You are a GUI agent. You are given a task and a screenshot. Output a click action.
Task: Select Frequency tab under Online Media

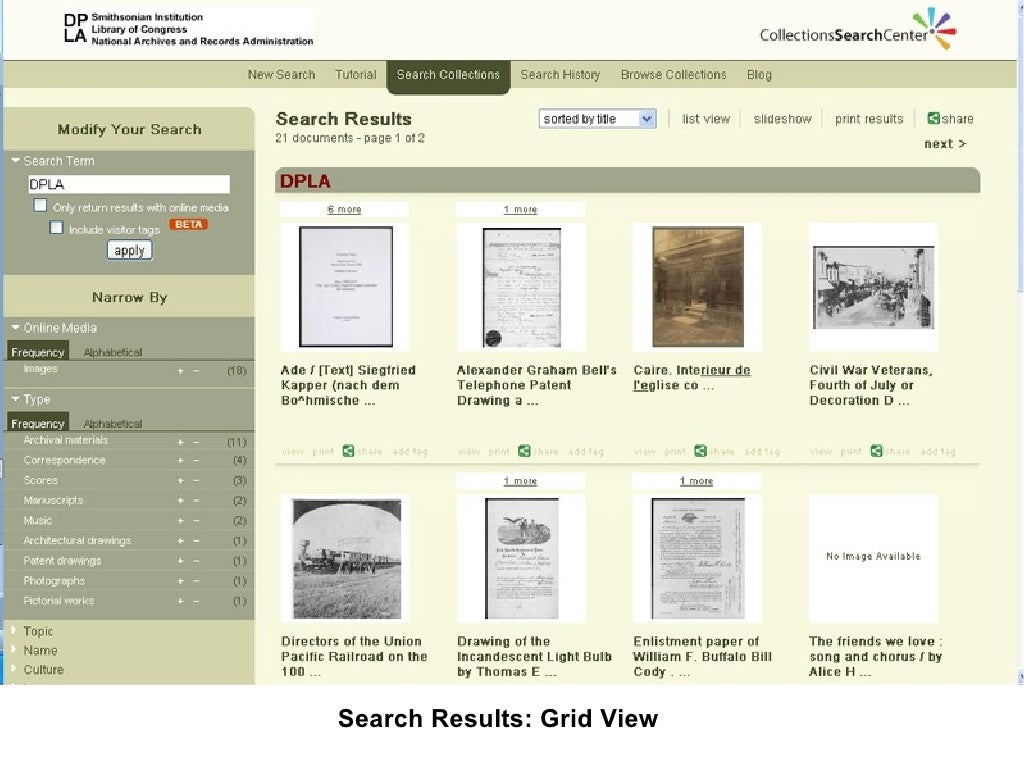tap(37, 351)
